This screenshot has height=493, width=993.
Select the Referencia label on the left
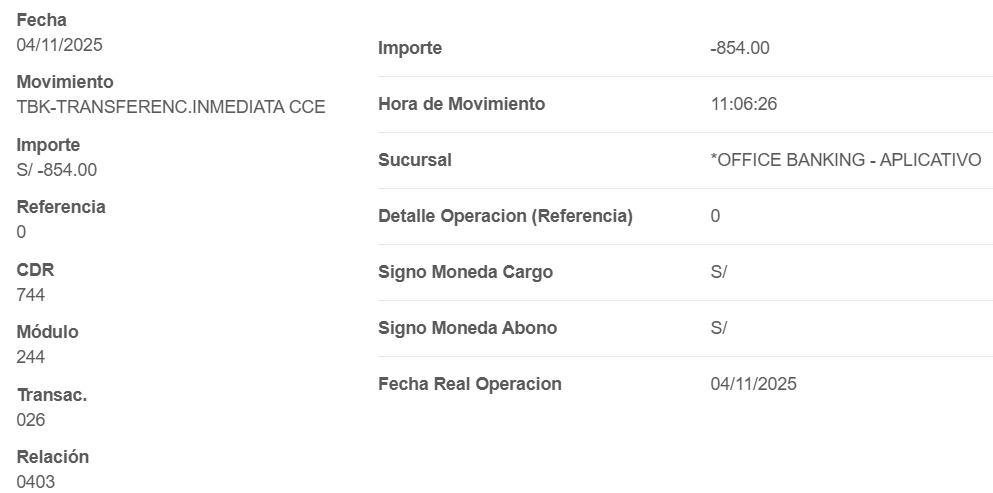tap(61, 207)
